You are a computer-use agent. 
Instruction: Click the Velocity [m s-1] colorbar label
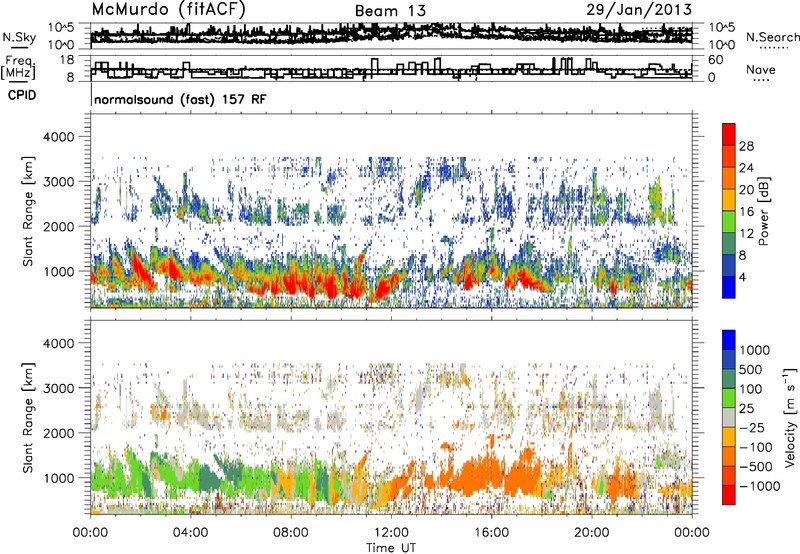click(x=790, y=417)
